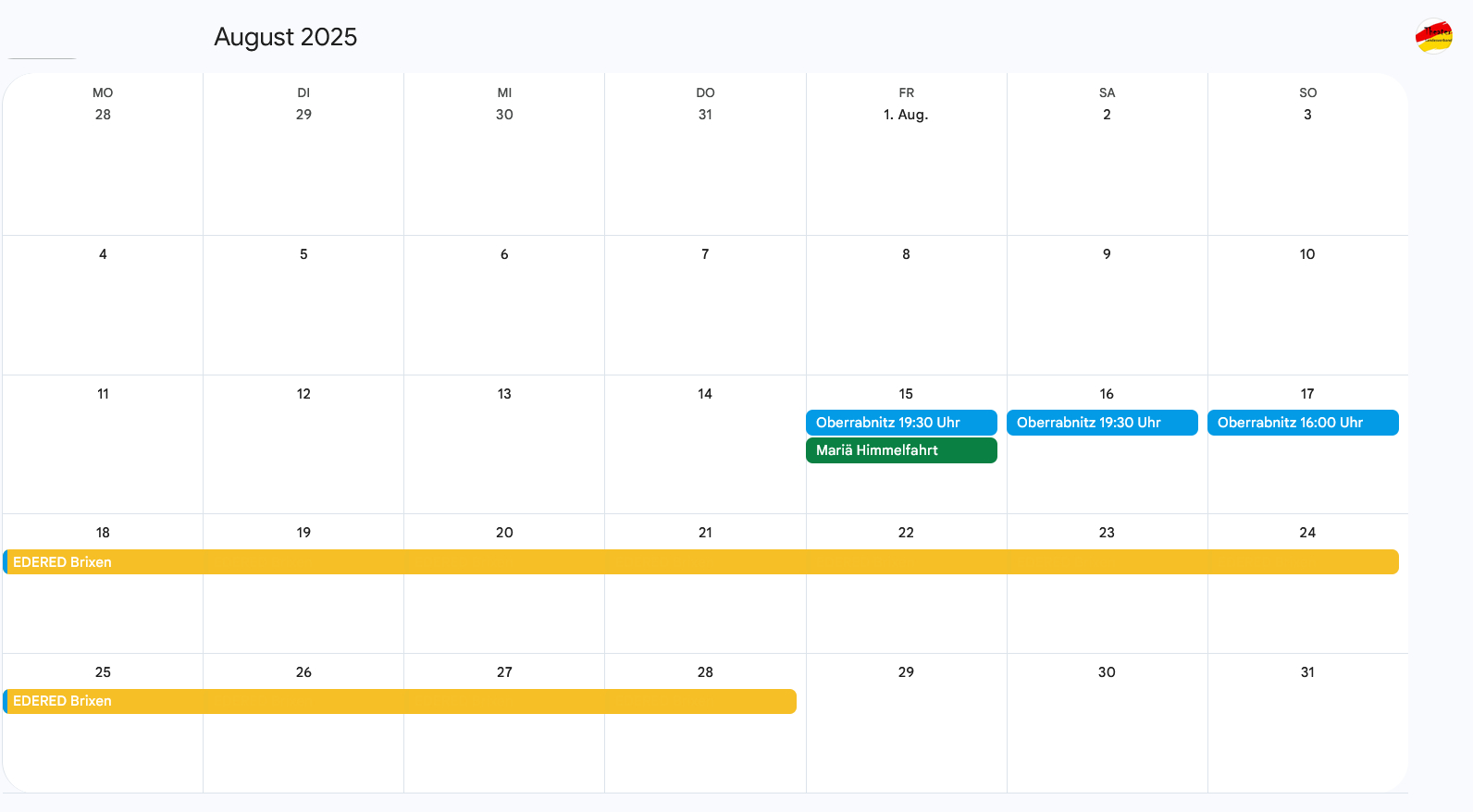Select the date 16
This screenshot has height=812, width=1473.
1107,394
